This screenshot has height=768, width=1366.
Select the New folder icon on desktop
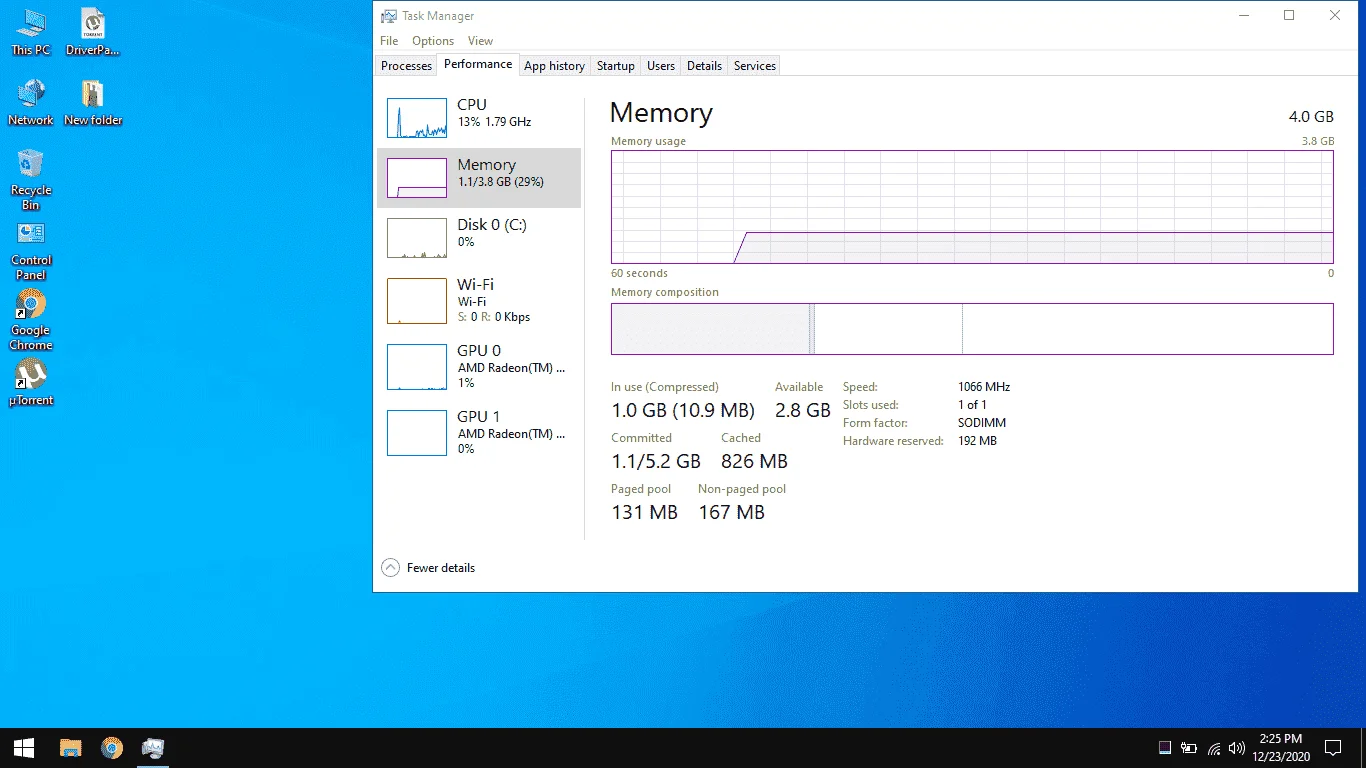(93, 102)
